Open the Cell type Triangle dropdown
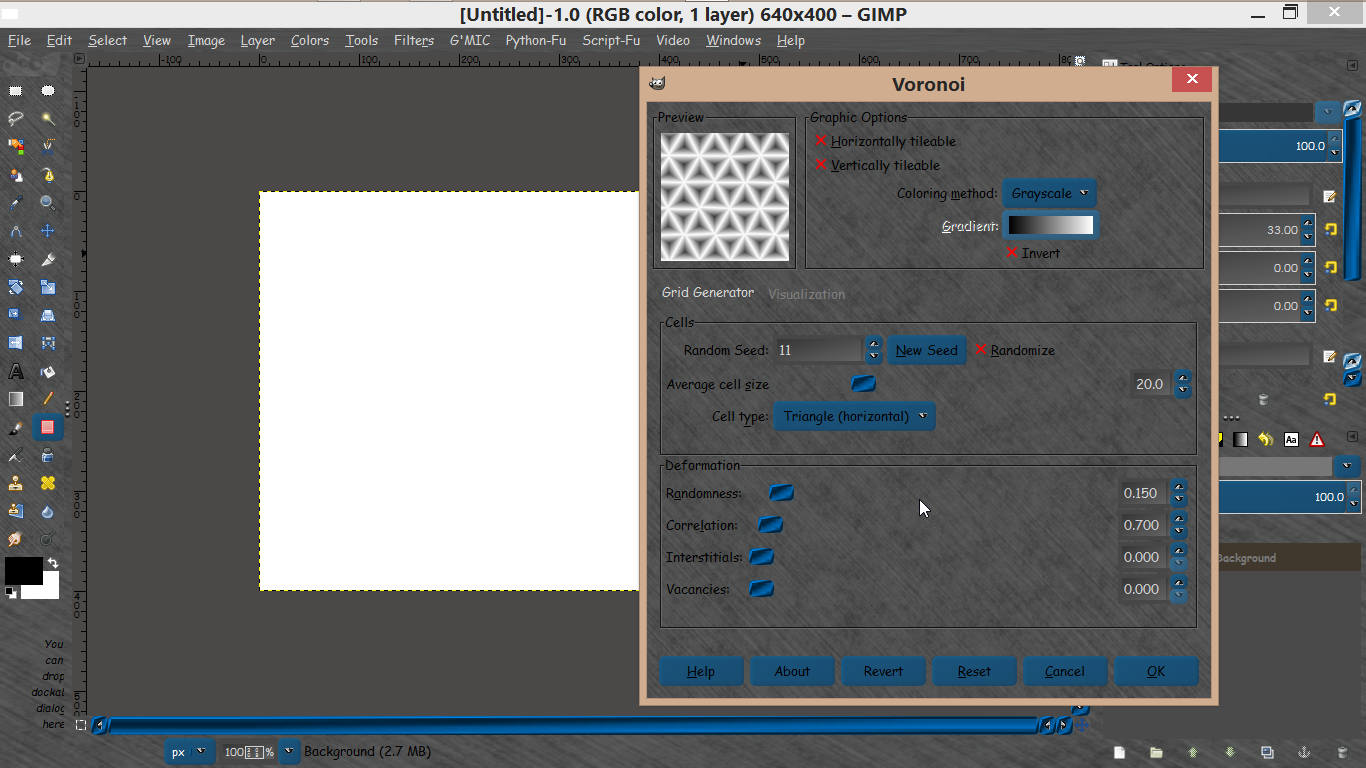The height and width of the screenshot is (768, 1366). click(x=855, y=416)
